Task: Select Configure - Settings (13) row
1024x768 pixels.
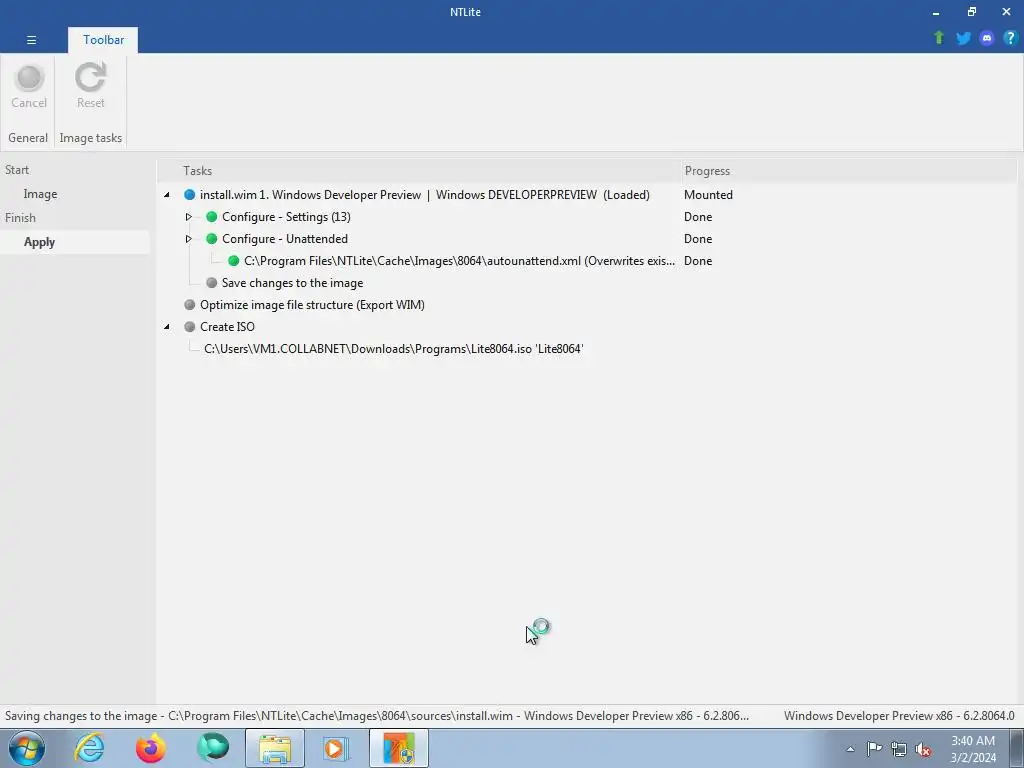Action: click(x=286, y=217)
